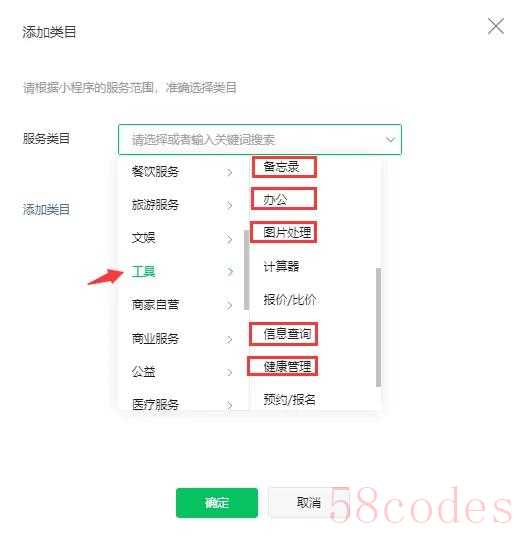The image size is (528, 536).
Task: Expand the 餐饮服务 category chevron
Action: 229,172
